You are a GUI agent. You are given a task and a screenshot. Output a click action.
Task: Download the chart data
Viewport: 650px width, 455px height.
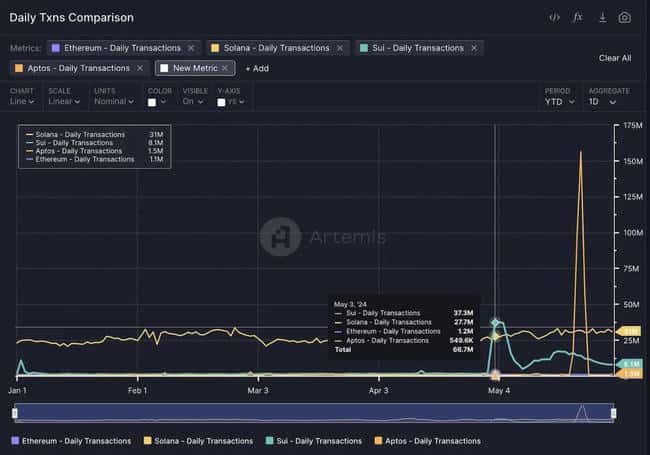602,17
